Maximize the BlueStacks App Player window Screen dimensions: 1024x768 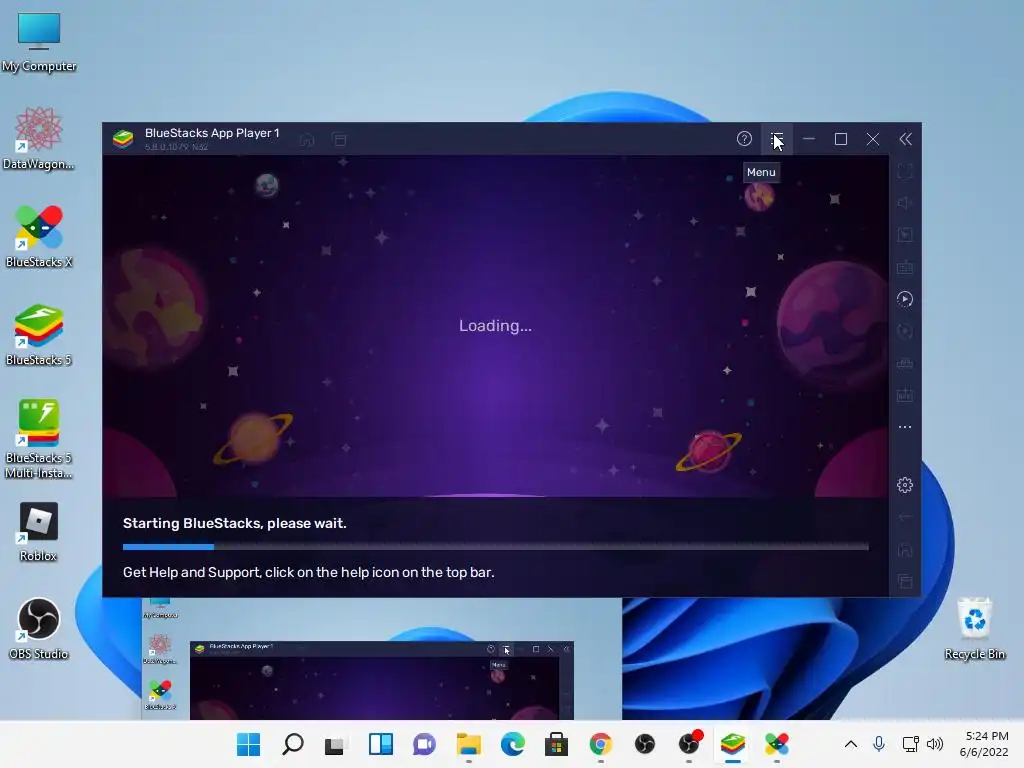(840, 139)
